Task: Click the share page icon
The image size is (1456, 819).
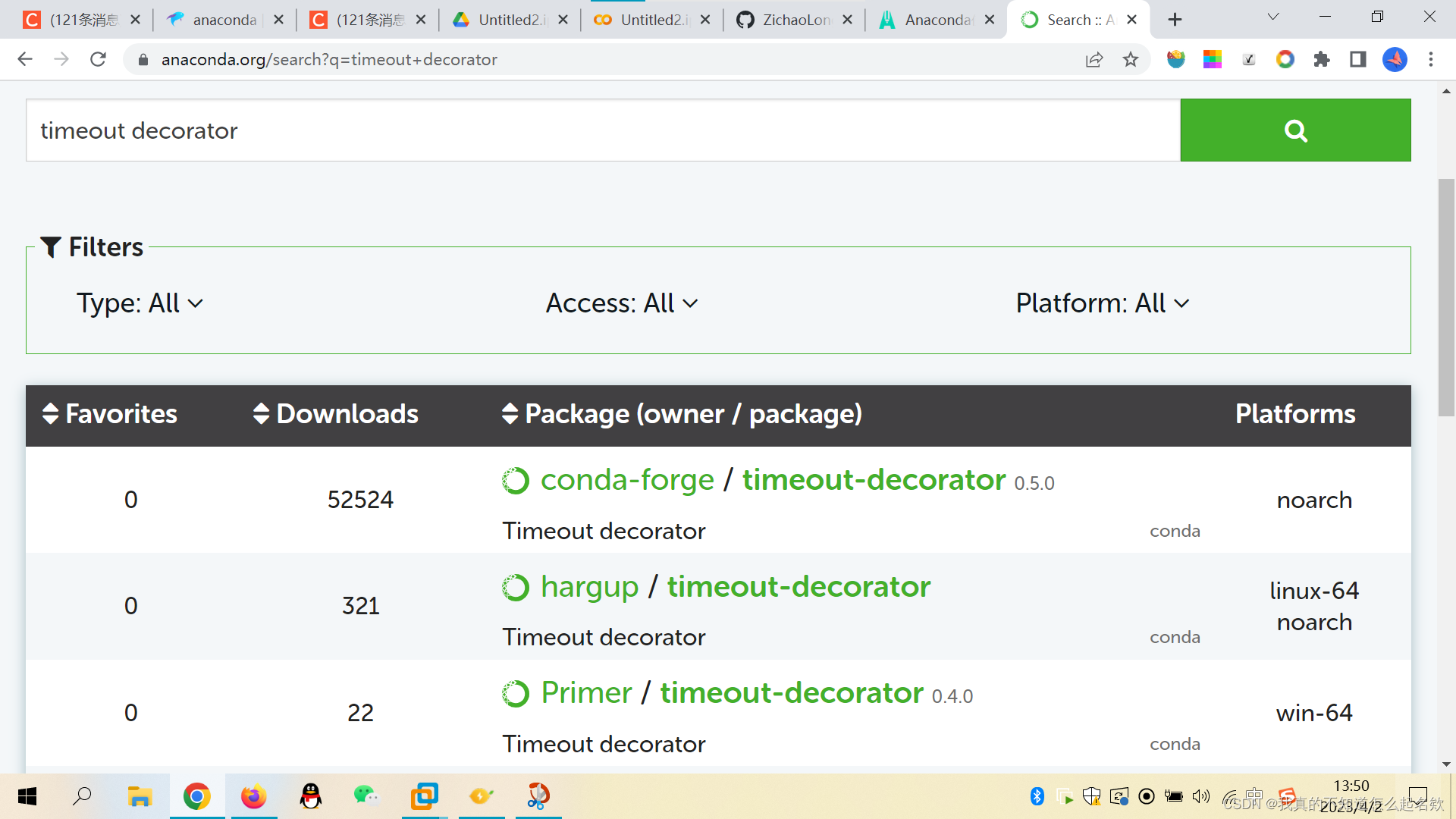Action: [x=1094, y=60]
